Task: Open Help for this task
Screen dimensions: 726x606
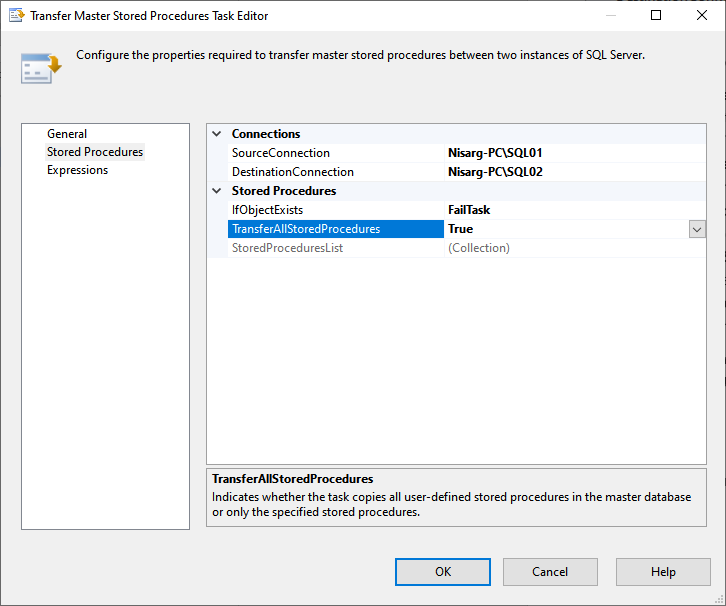Action: pyautogui.click(x=663, y=572)
